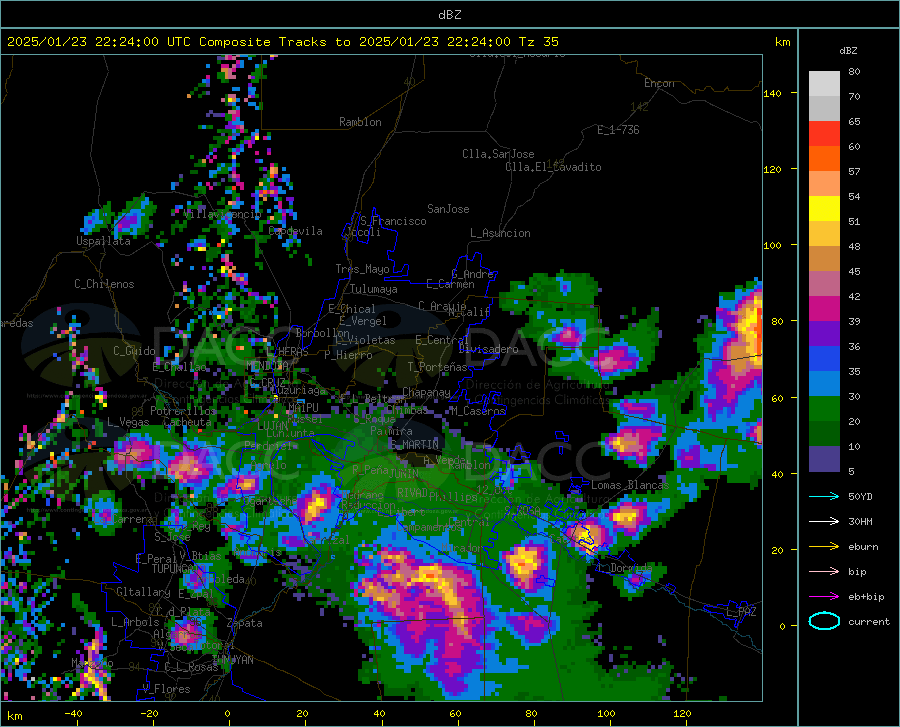Click the C_Araujo label
This screenshot has height=727, width=900.
pyautogui.click(x=442, y=306)
